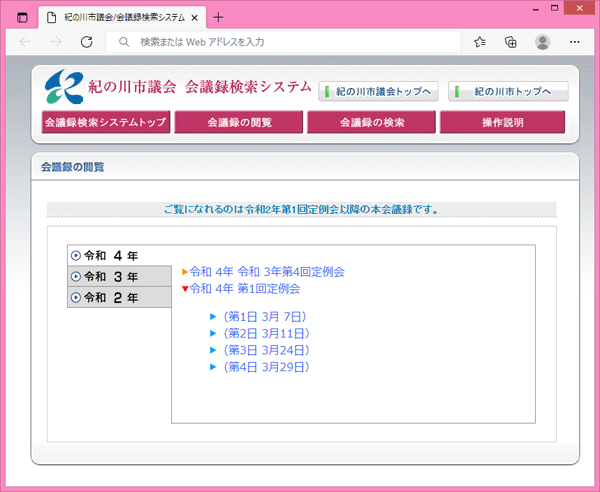Screen dimensions: 600x492
Task: Close the 紀の川市議会 tab
Action: pos(195,18)
